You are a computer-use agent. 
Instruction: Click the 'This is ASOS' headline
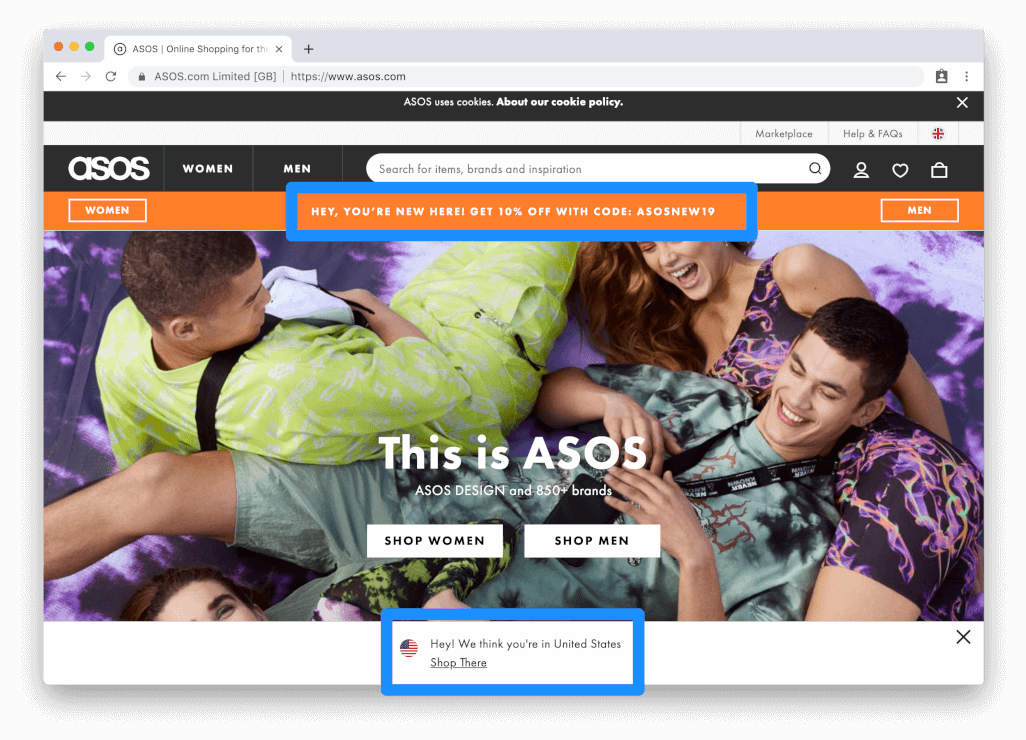click(x=512, y=453)
